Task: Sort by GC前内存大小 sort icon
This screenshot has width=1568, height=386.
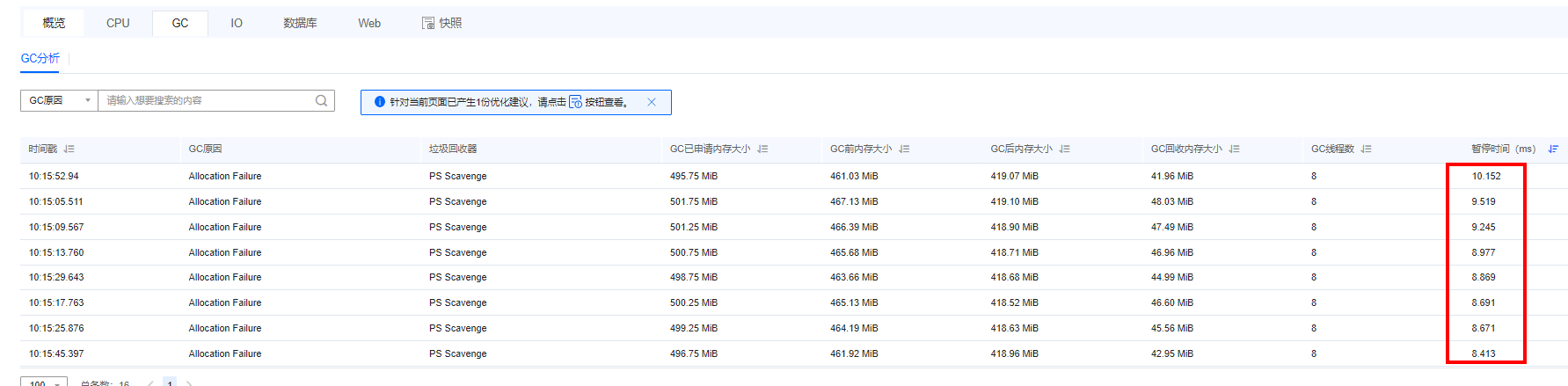Action: pyautogui.click(x=904, y=149)
